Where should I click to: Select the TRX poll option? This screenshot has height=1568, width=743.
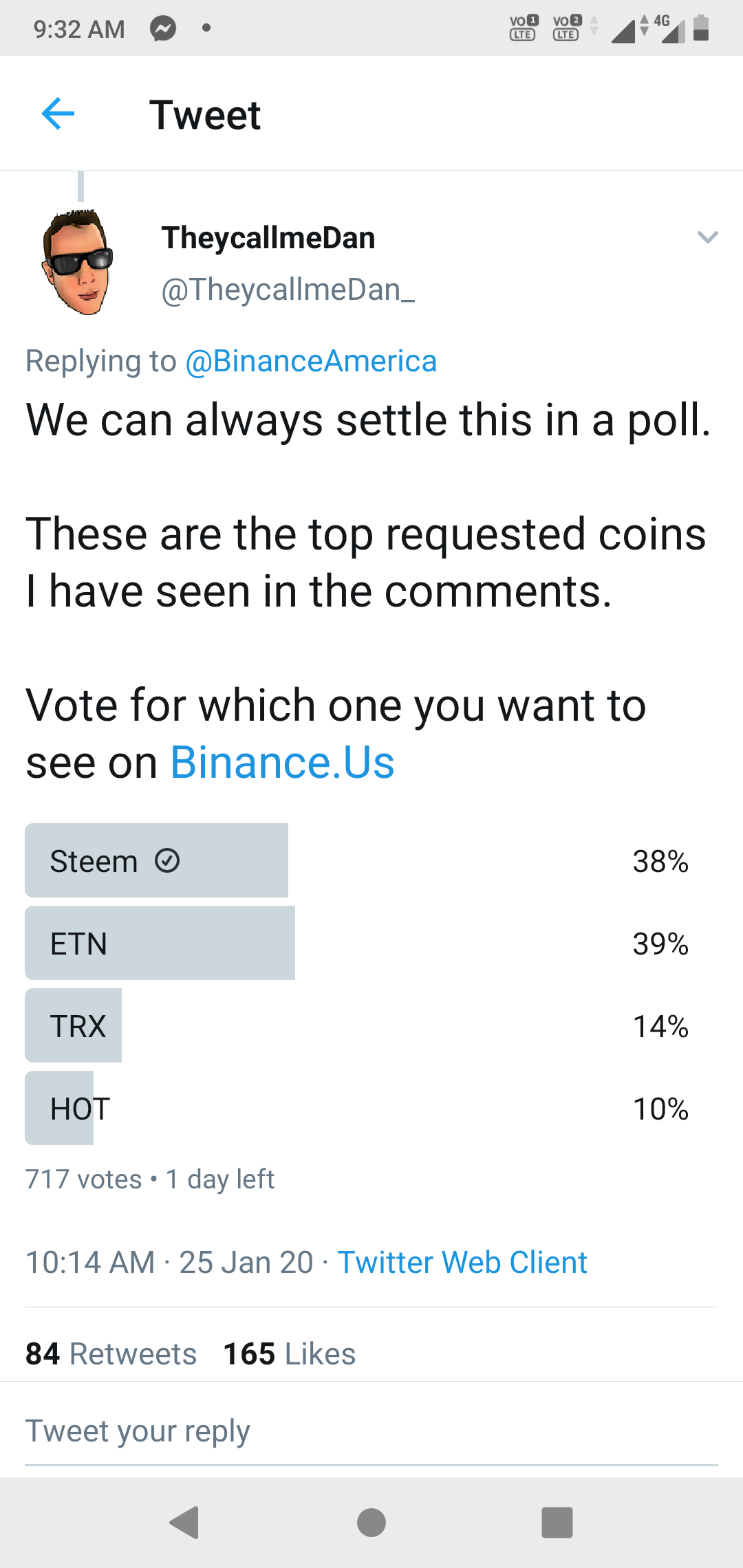tap(371, 1025)
